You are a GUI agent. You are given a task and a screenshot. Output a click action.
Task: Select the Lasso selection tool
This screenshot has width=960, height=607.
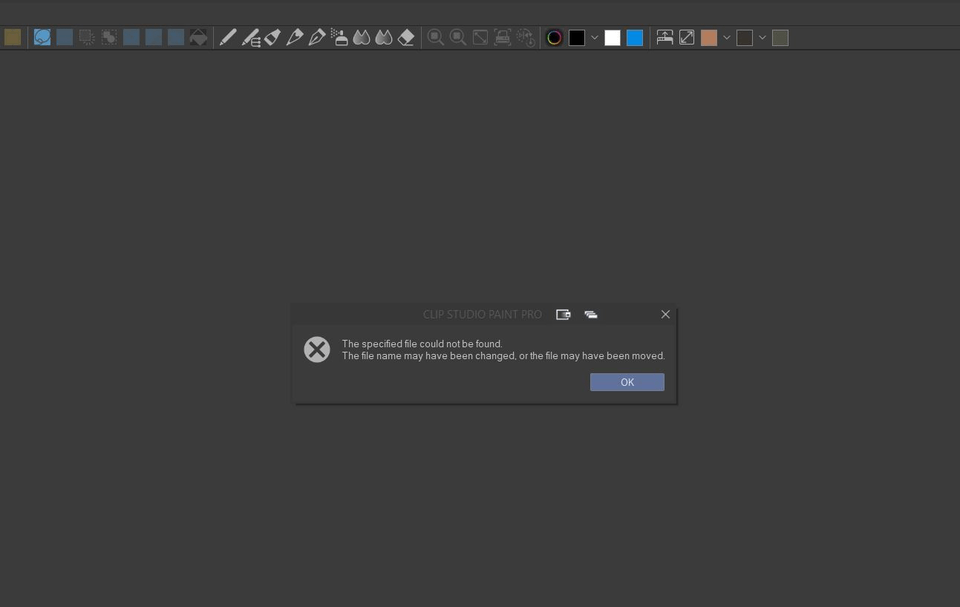(41, 37)
